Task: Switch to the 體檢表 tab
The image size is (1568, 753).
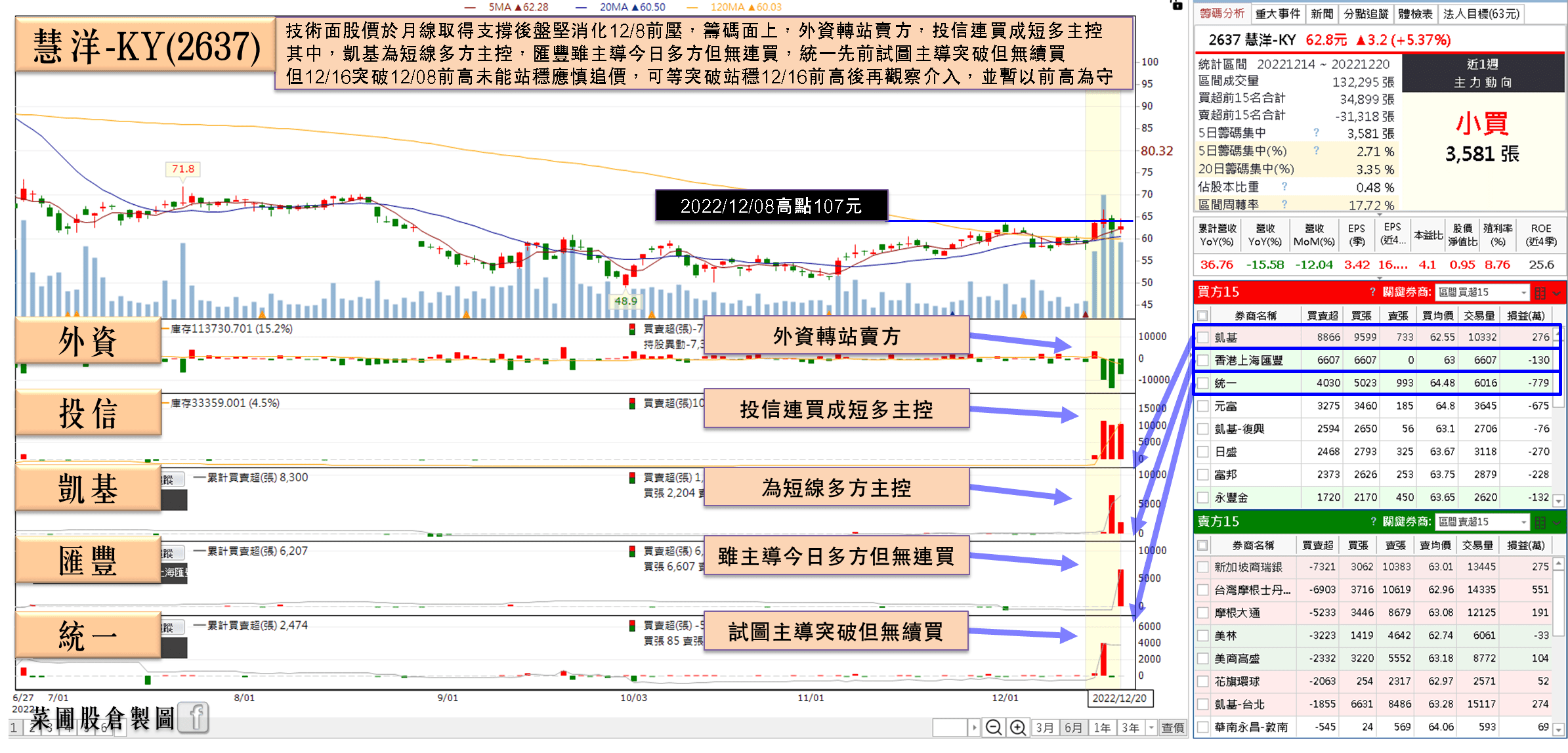Action: pos(1415,14)
